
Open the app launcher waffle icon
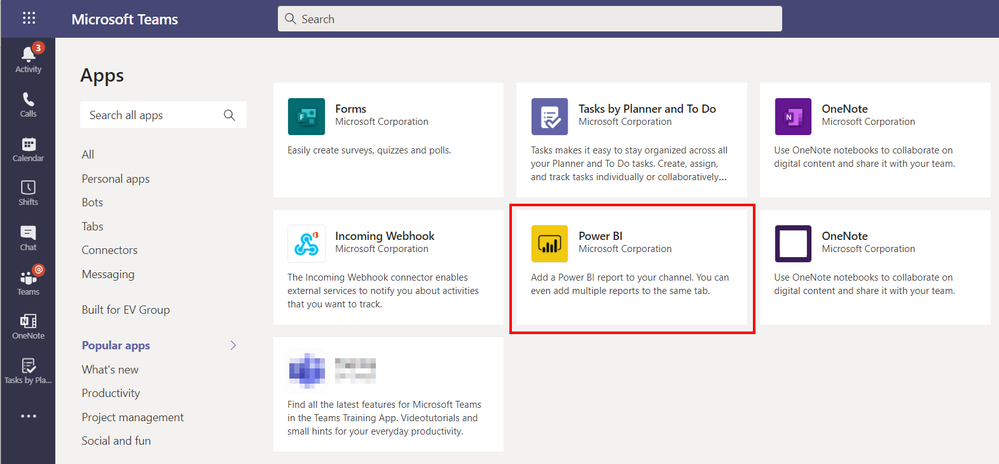(29, 18)
